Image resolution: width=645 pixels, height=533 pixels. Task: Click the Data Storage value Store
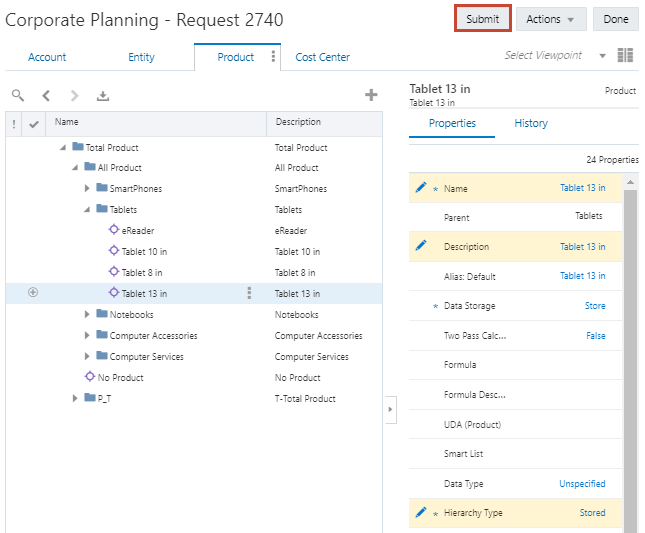pyautogui.click(x=595, y=306)
